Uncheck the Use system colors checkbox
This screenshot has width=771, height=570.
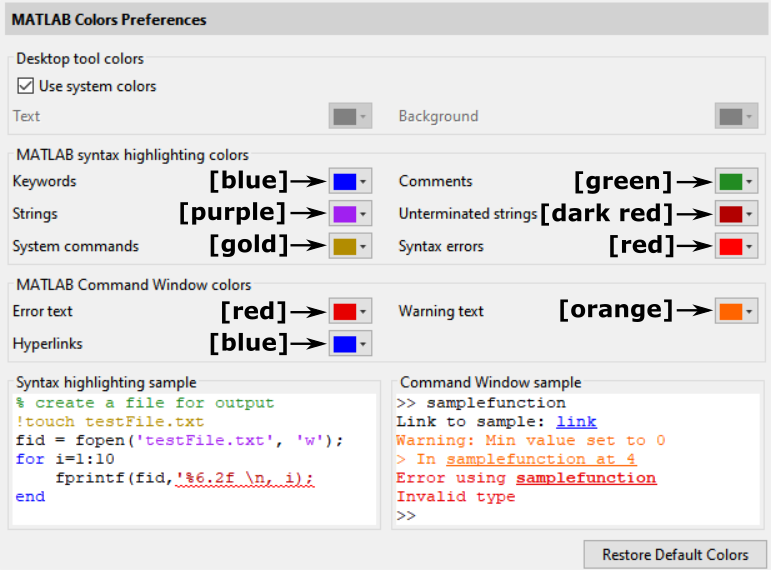tap(26, 86)
